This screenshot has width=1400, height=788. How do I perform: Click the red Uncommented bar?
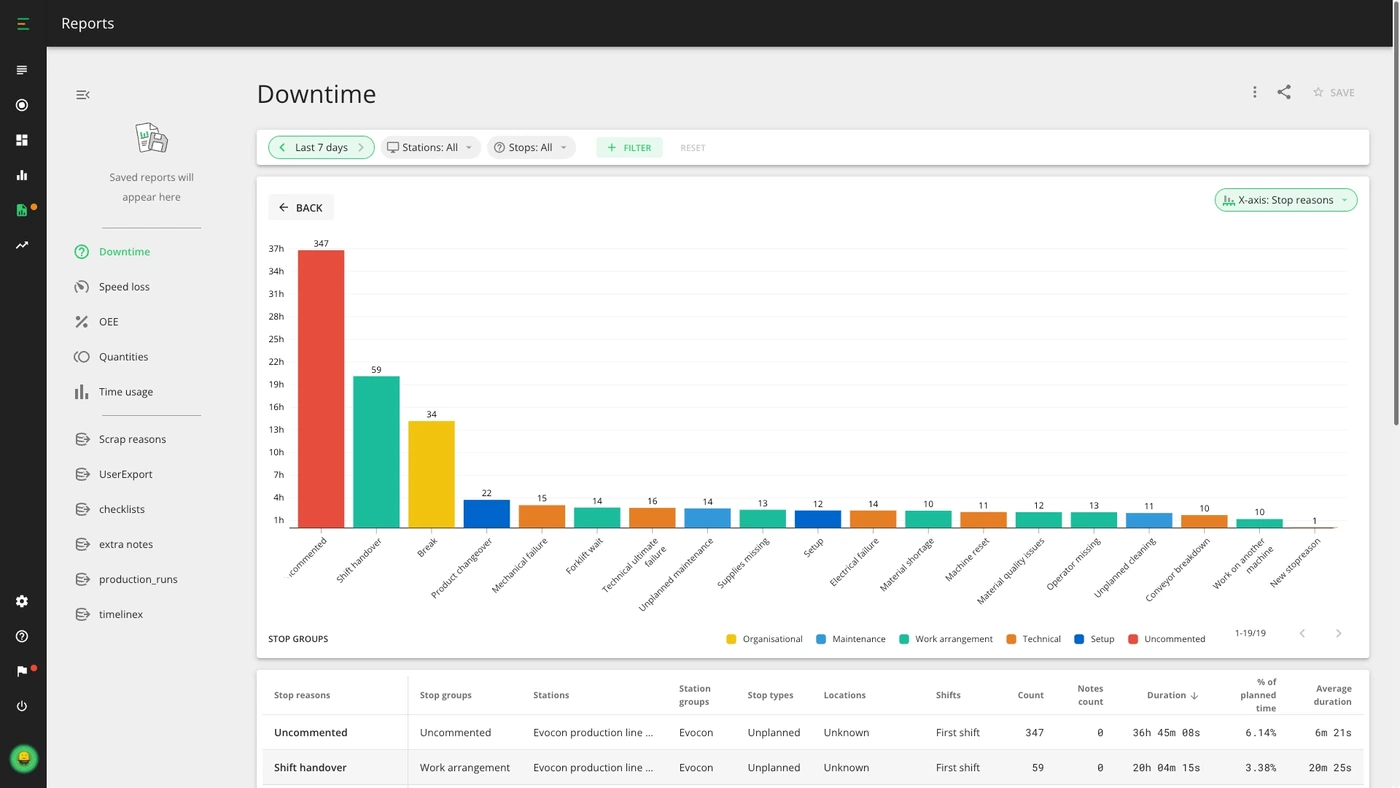pos(321,388)
